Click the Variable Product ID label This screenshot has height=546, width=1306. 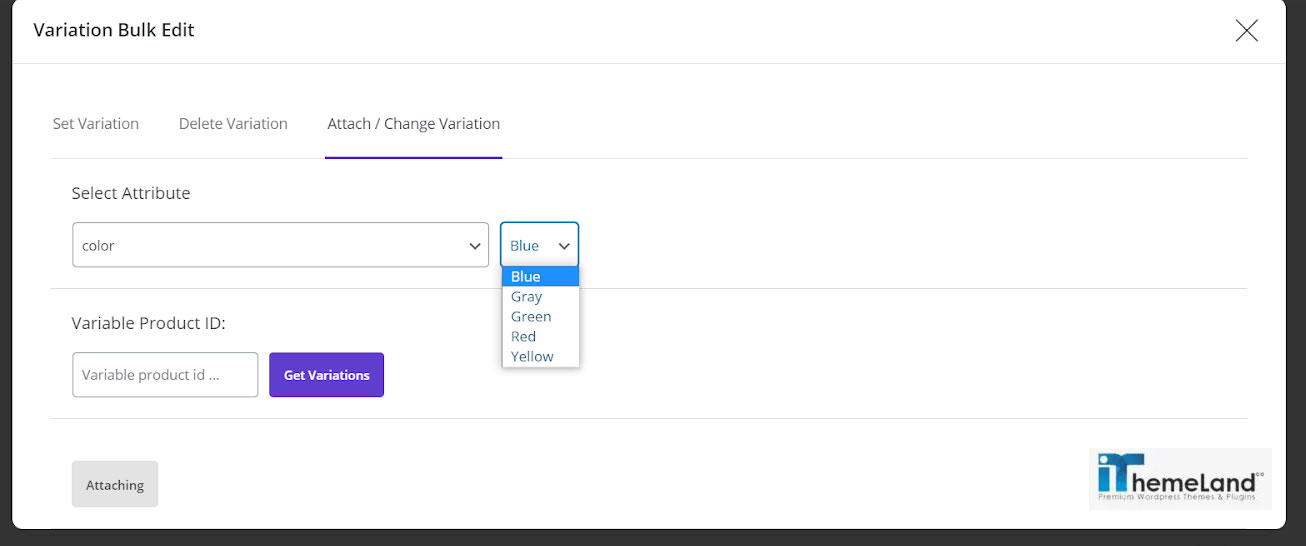tap(149, 323)
